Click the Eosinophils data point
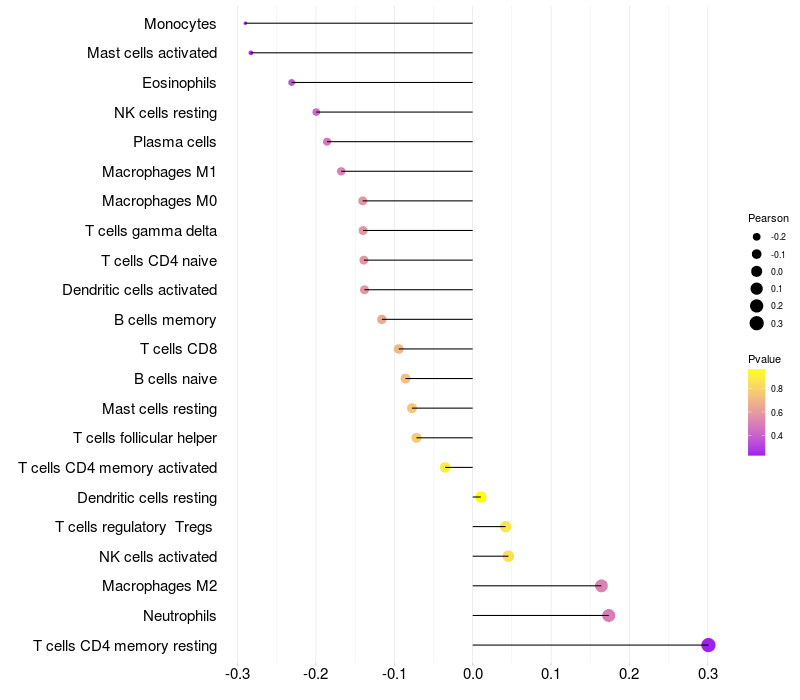Viewport: 800px width, 700px height. pos(291,82)
